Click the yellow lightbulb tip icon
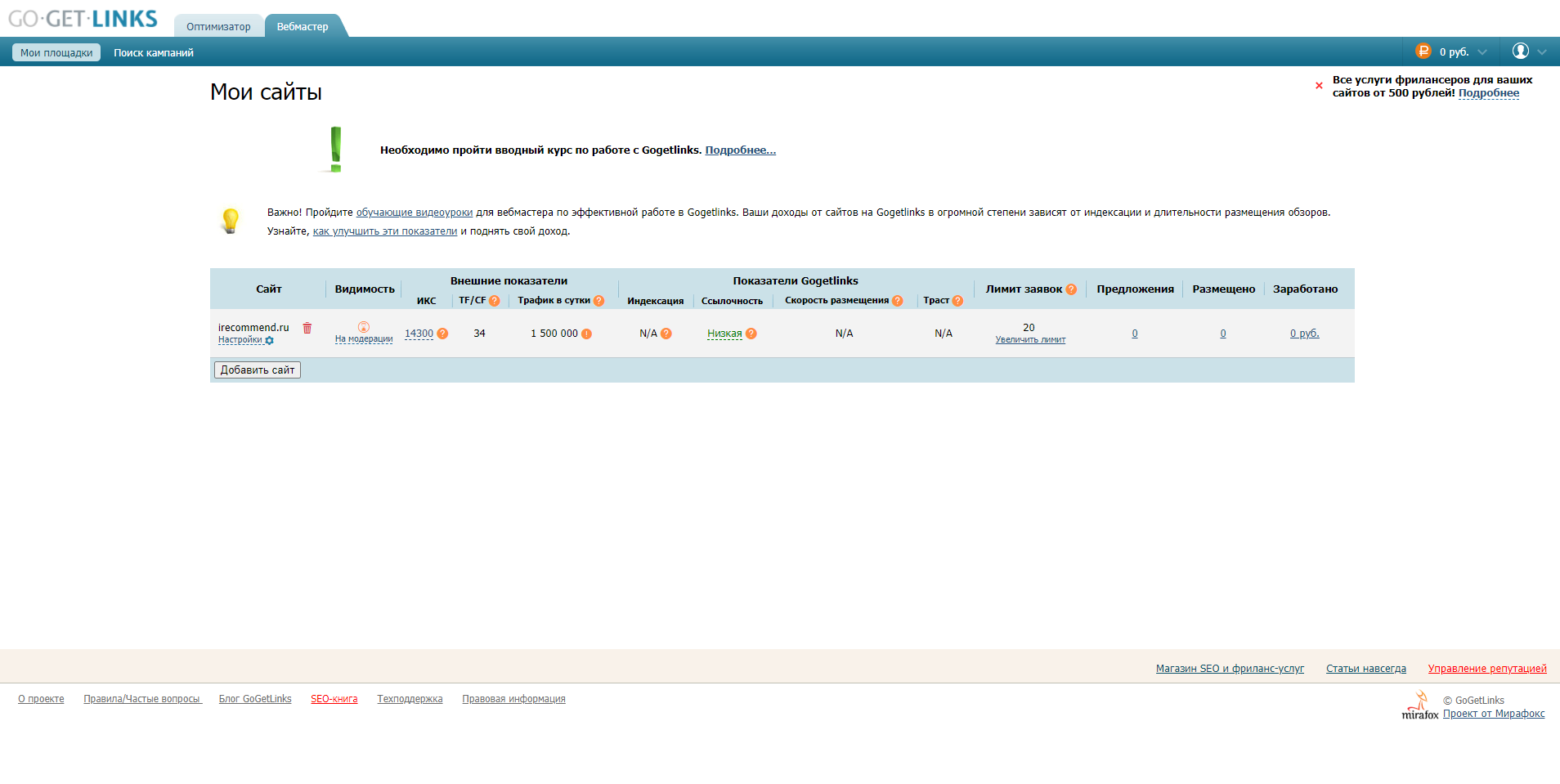 [231, 221]
